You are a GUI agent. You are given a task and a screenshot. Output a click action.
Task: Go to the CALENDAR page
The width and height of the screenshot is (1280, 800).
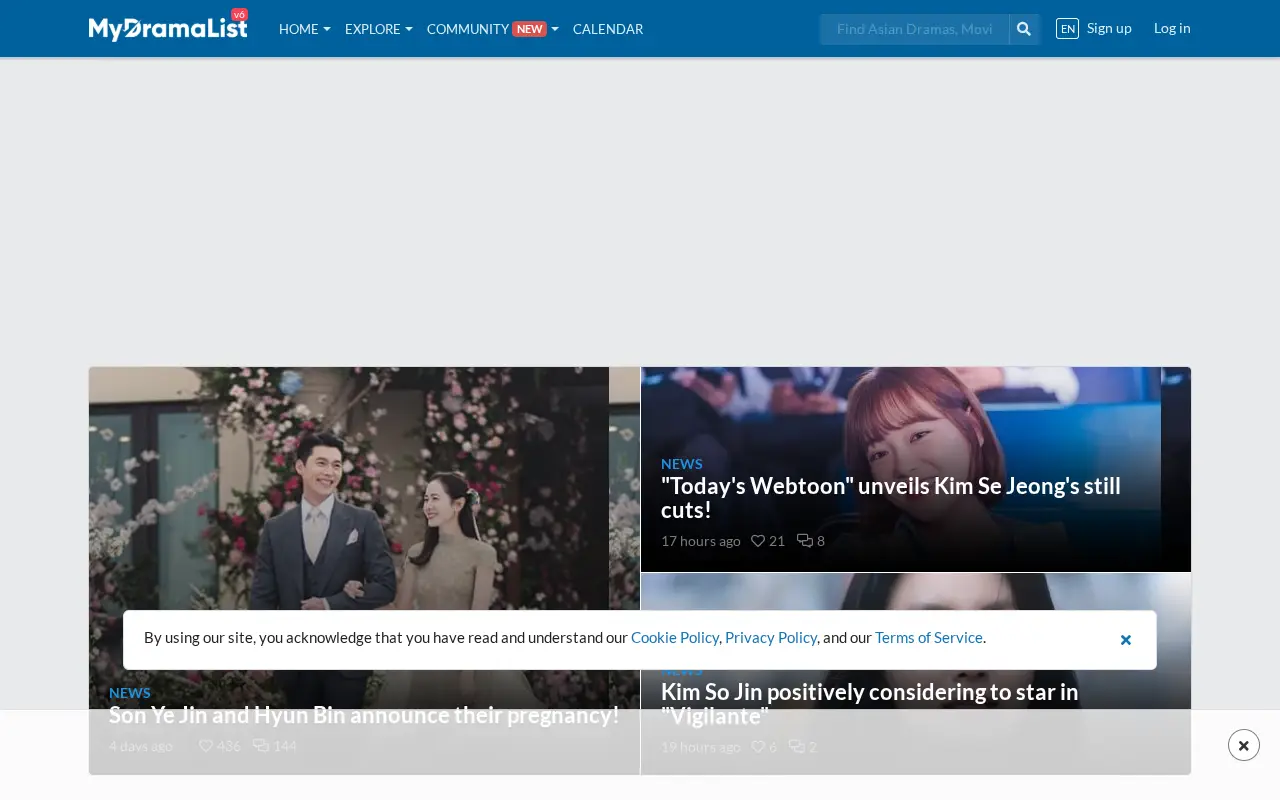click(608, 29)
